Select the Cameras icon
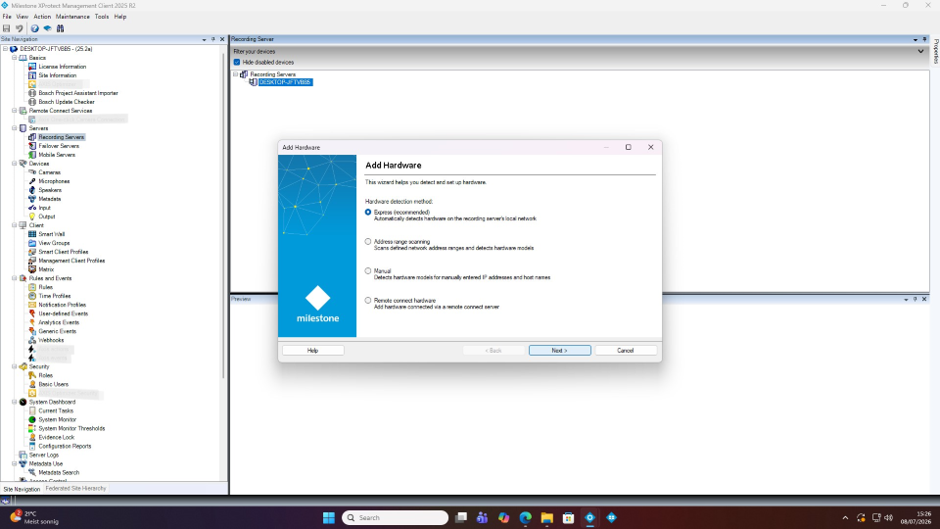Screen dimensions: 940x529 click(x=32, y=172)
